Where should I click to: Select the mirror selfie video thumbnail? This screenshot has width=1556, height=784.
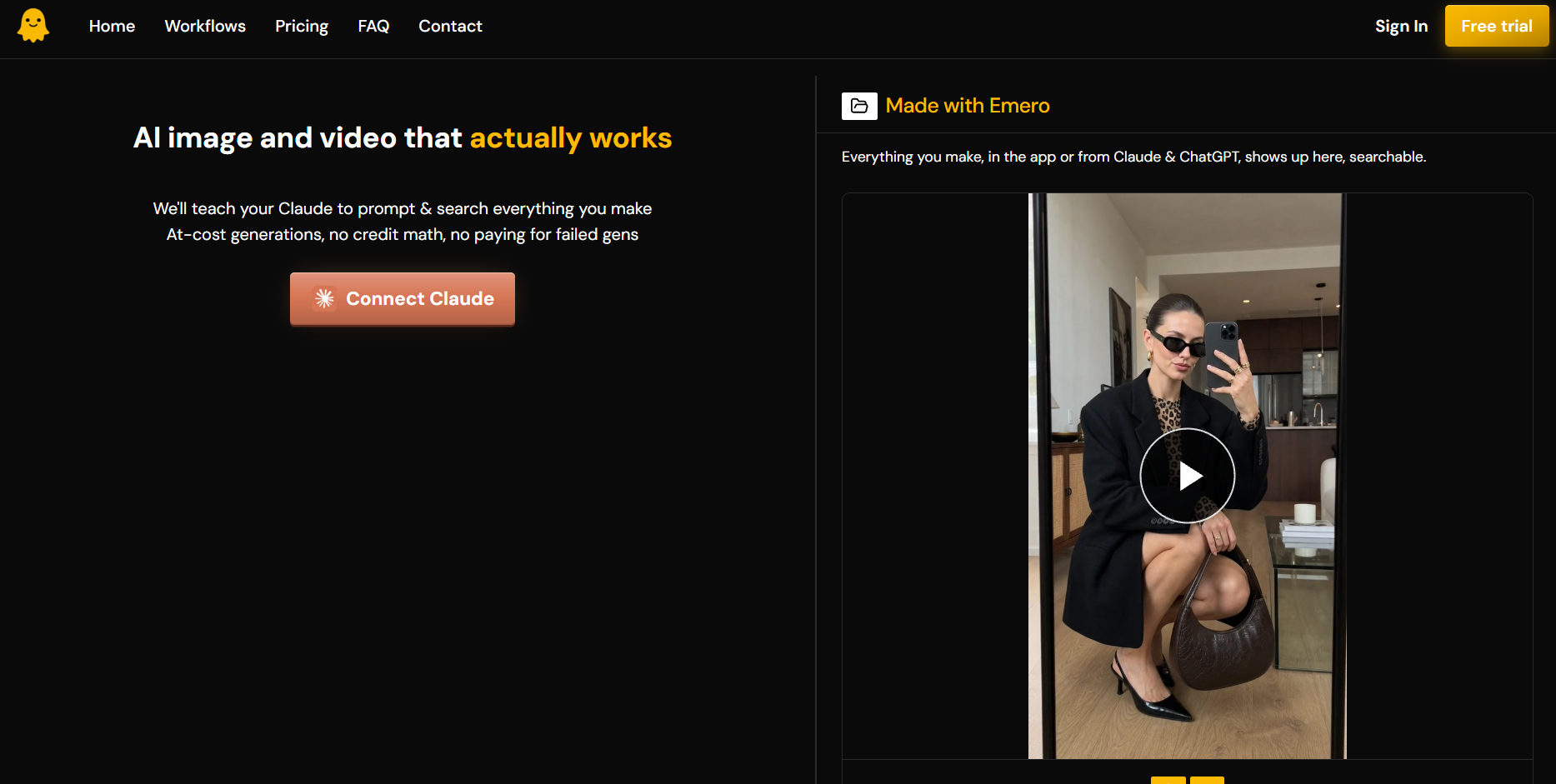pyautogui.click(x=1188, y=477)
